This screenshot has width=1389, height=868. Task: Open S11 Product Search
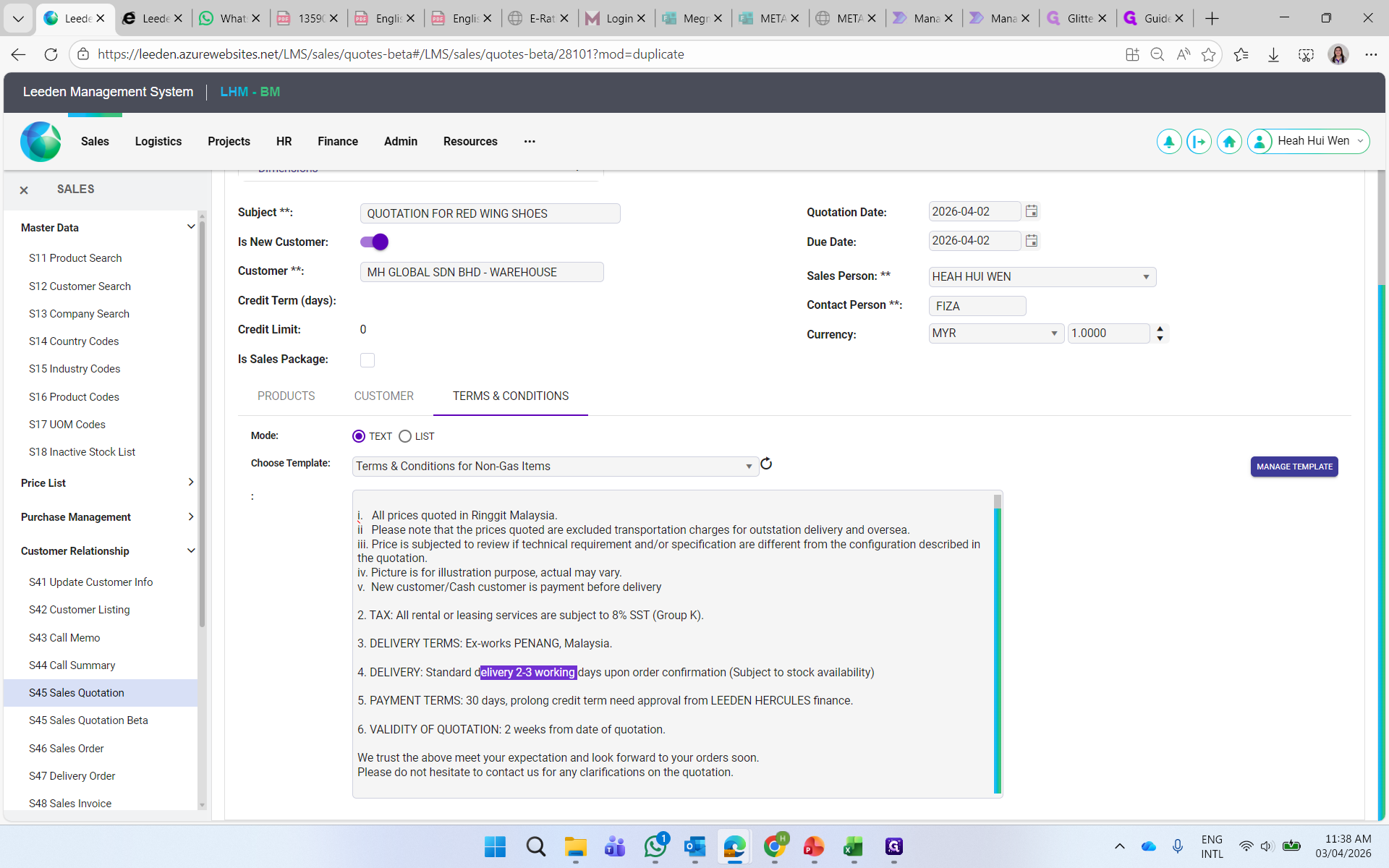(x=75, y=258)
